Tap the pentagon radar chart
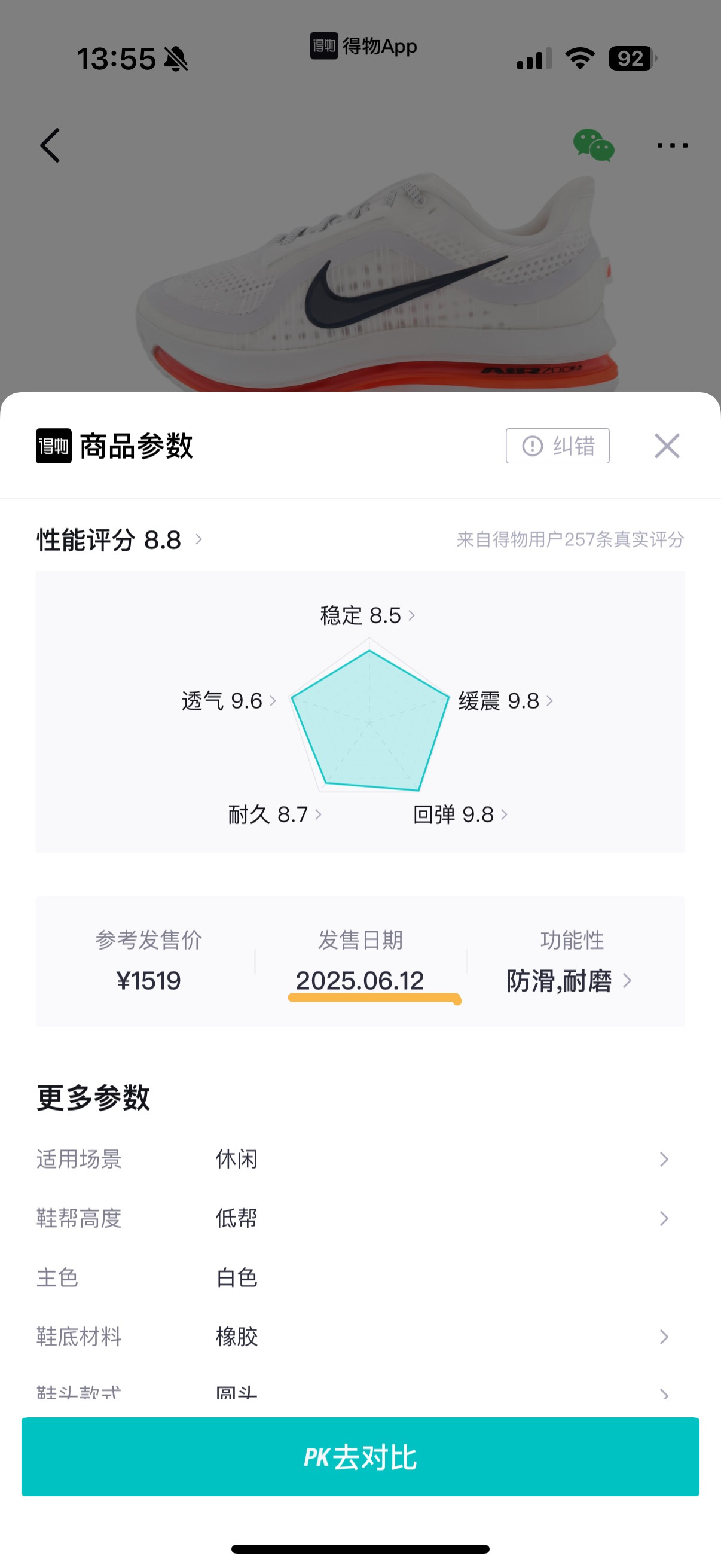 [369, 722]
